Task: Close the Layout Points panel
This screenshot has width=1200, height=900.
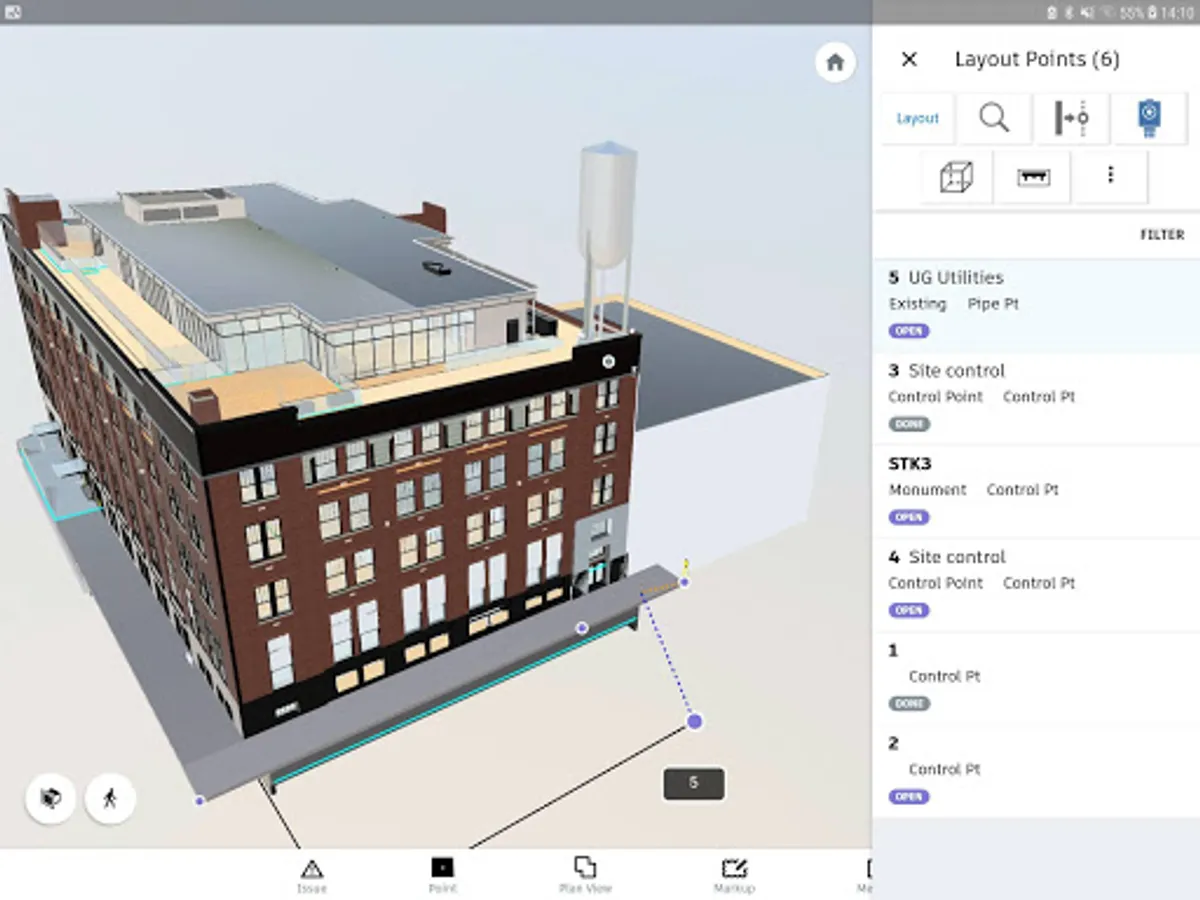Action: tap(909, 59)
